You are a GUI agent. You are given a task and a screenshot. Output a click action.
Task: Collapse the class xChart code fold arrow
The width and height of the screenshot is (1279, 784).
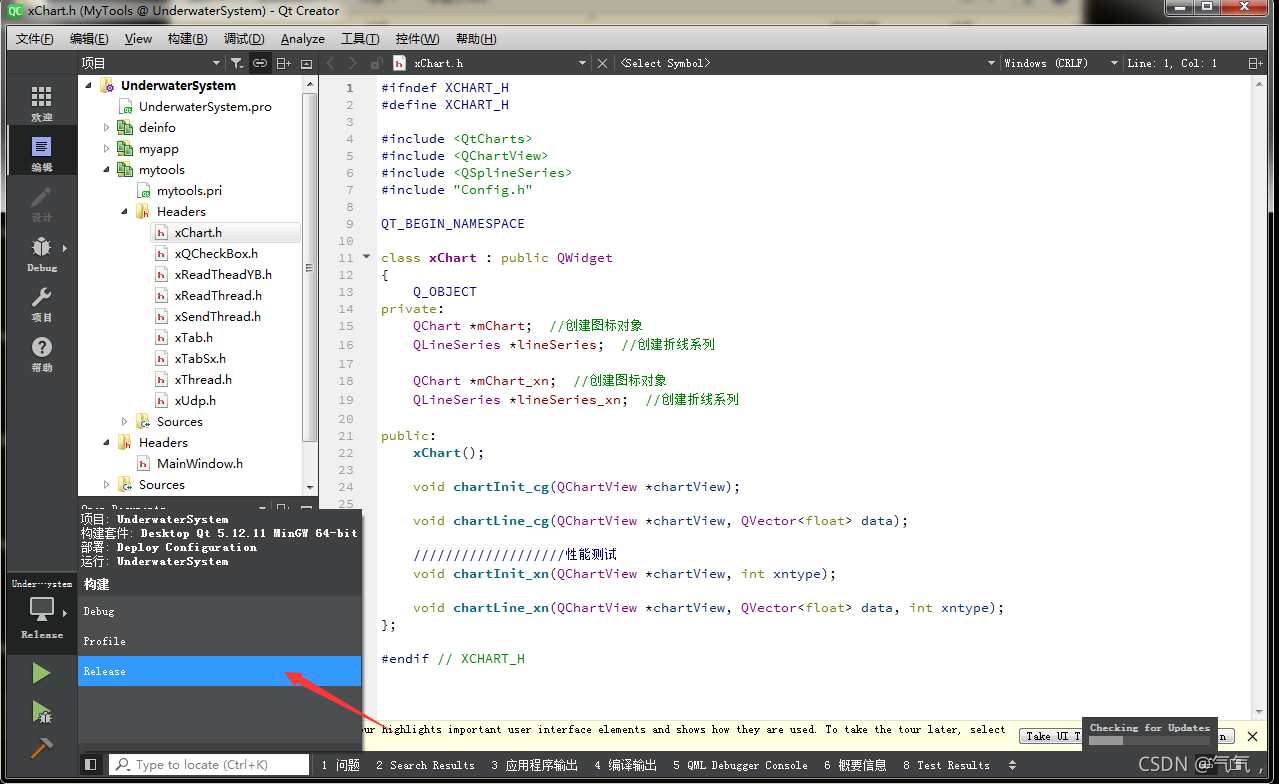(366, 257)
